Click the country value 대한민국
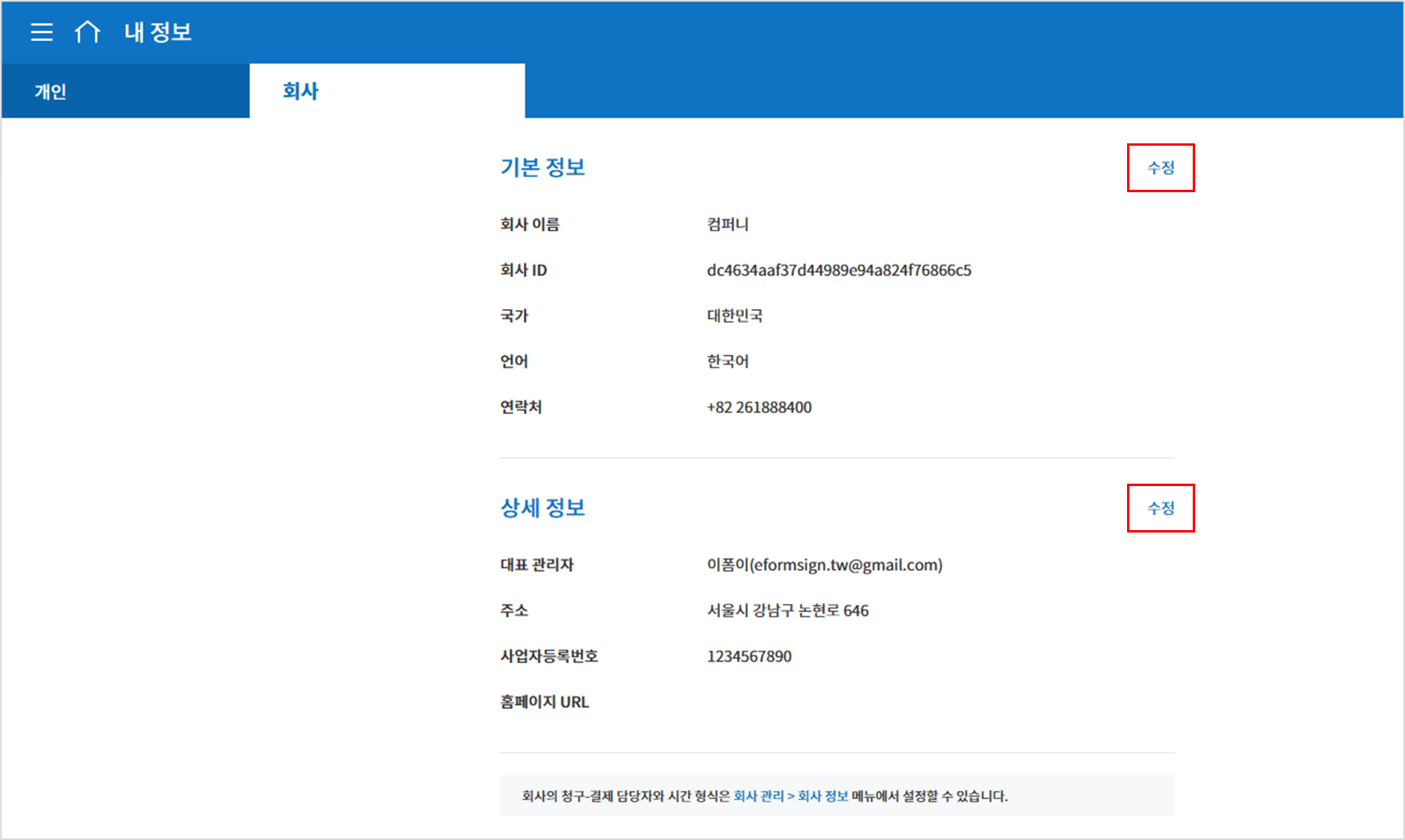This screenshot has width=1405, height=840. point(734,316)
